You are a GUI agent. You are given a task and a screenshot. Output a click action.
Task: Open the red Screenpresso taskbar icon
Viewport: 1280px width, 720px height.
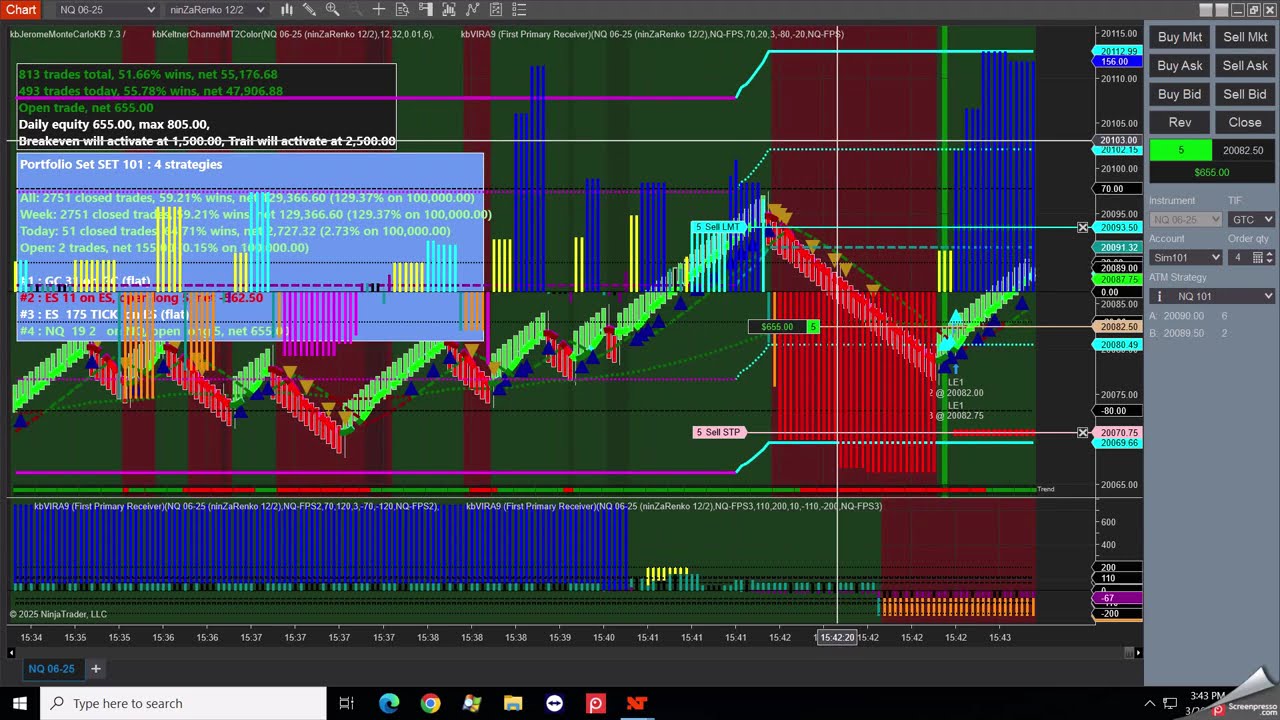(x=595, y=703)
